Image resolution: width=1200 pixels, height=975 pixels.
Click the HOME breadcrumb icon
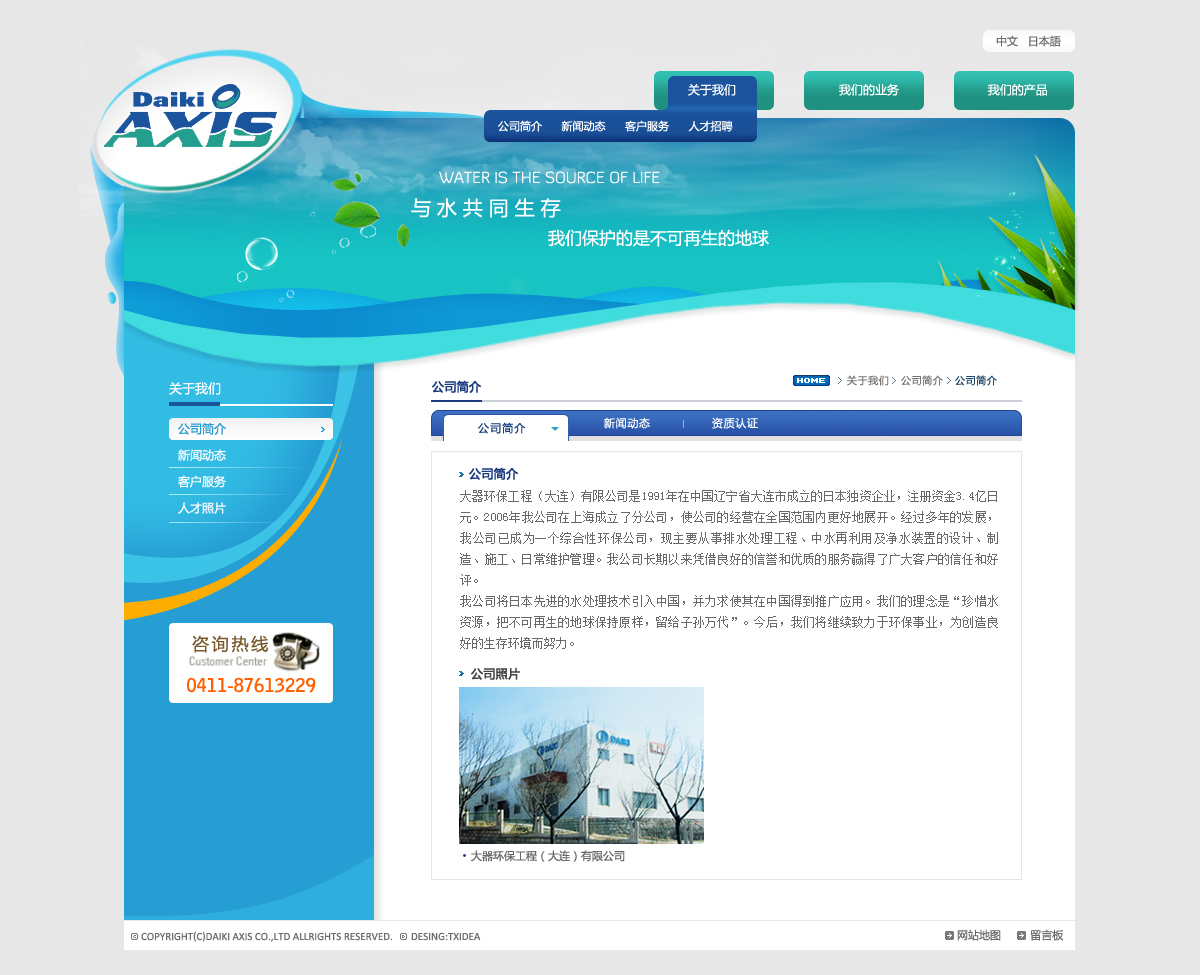[811, 381]
